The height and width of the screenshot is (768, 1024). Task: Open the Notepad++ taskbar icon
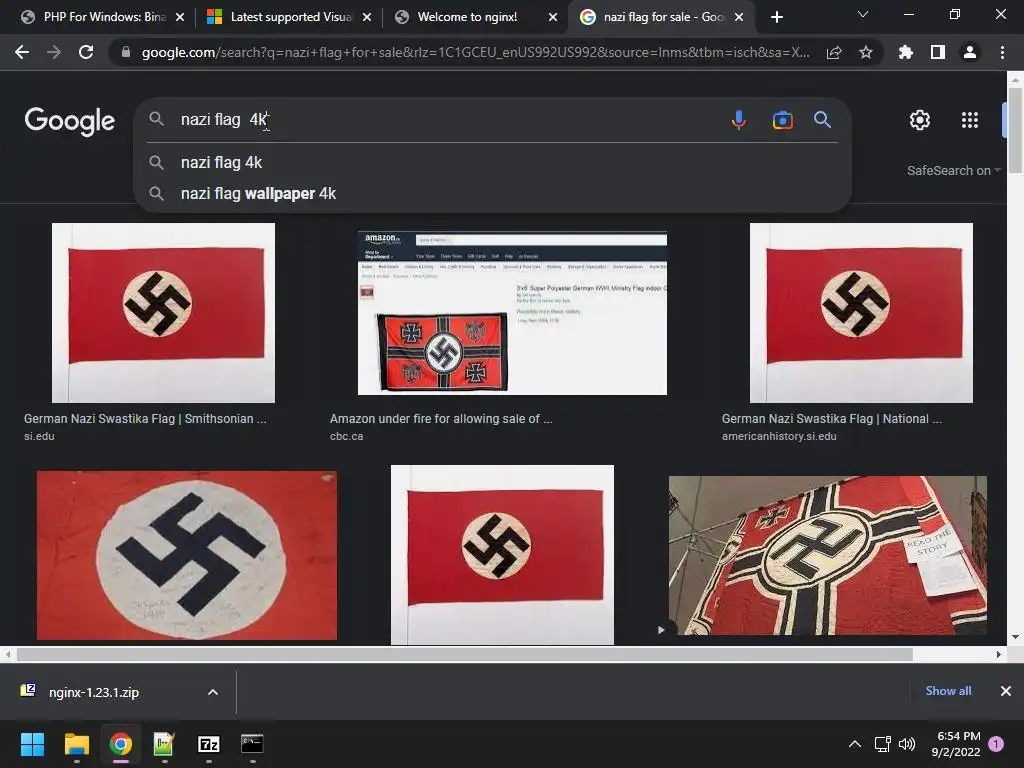(164, 744)
